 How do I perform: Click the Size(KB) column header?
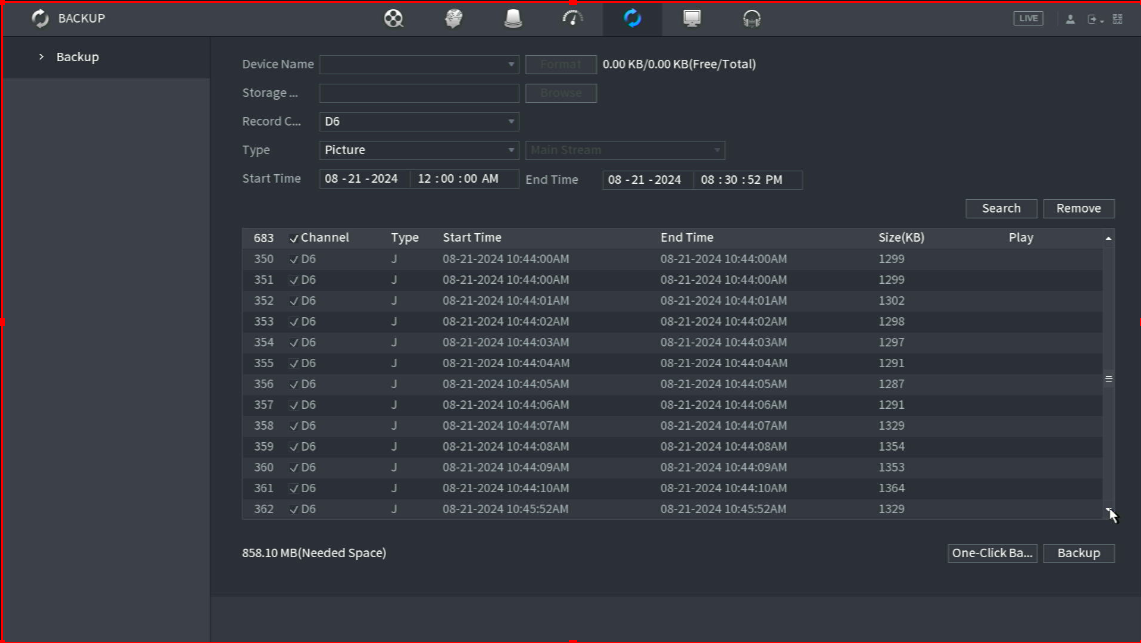coord(902,238)
